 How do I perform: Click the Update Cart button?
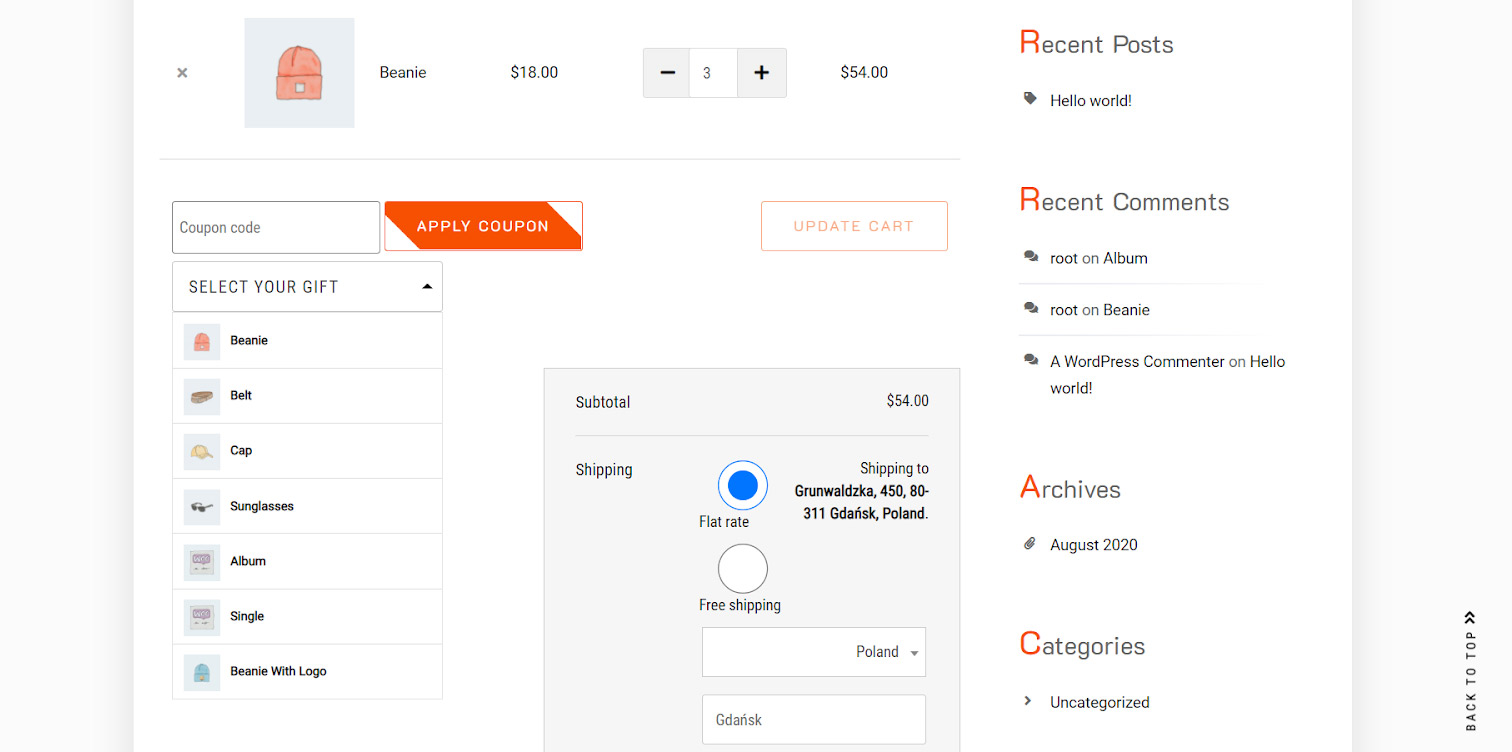coord(853,226)
